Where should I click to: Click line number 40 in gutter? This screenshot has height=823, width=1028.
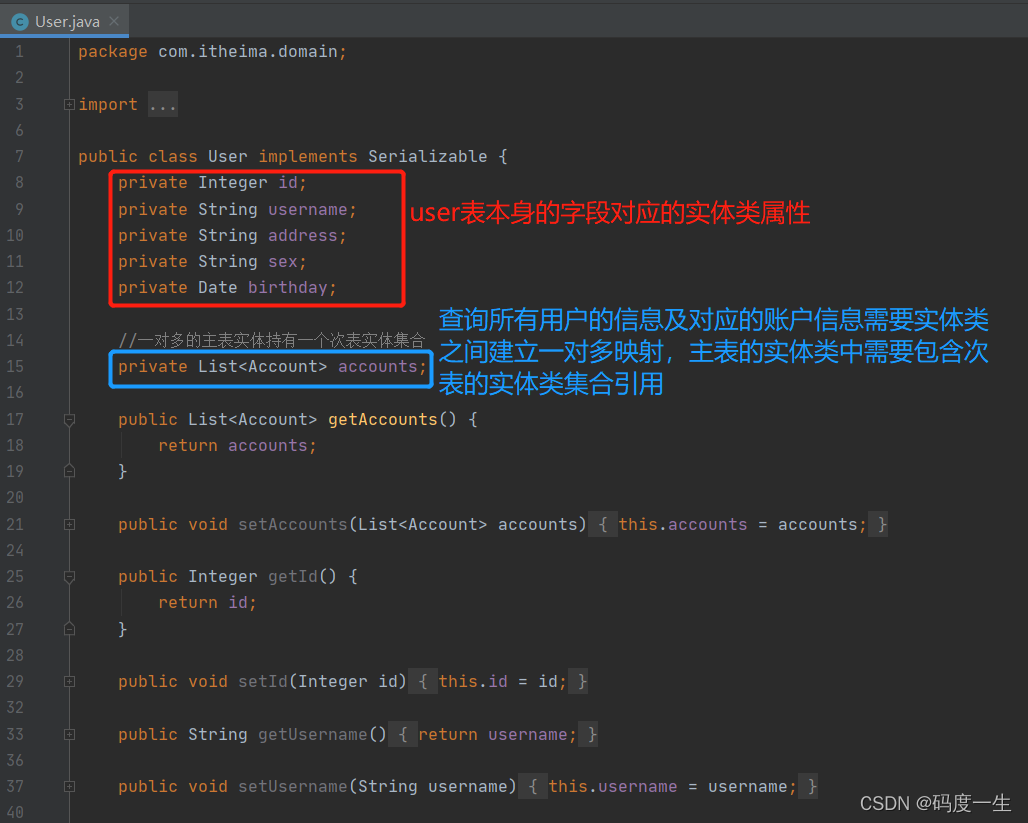(15, 813)
